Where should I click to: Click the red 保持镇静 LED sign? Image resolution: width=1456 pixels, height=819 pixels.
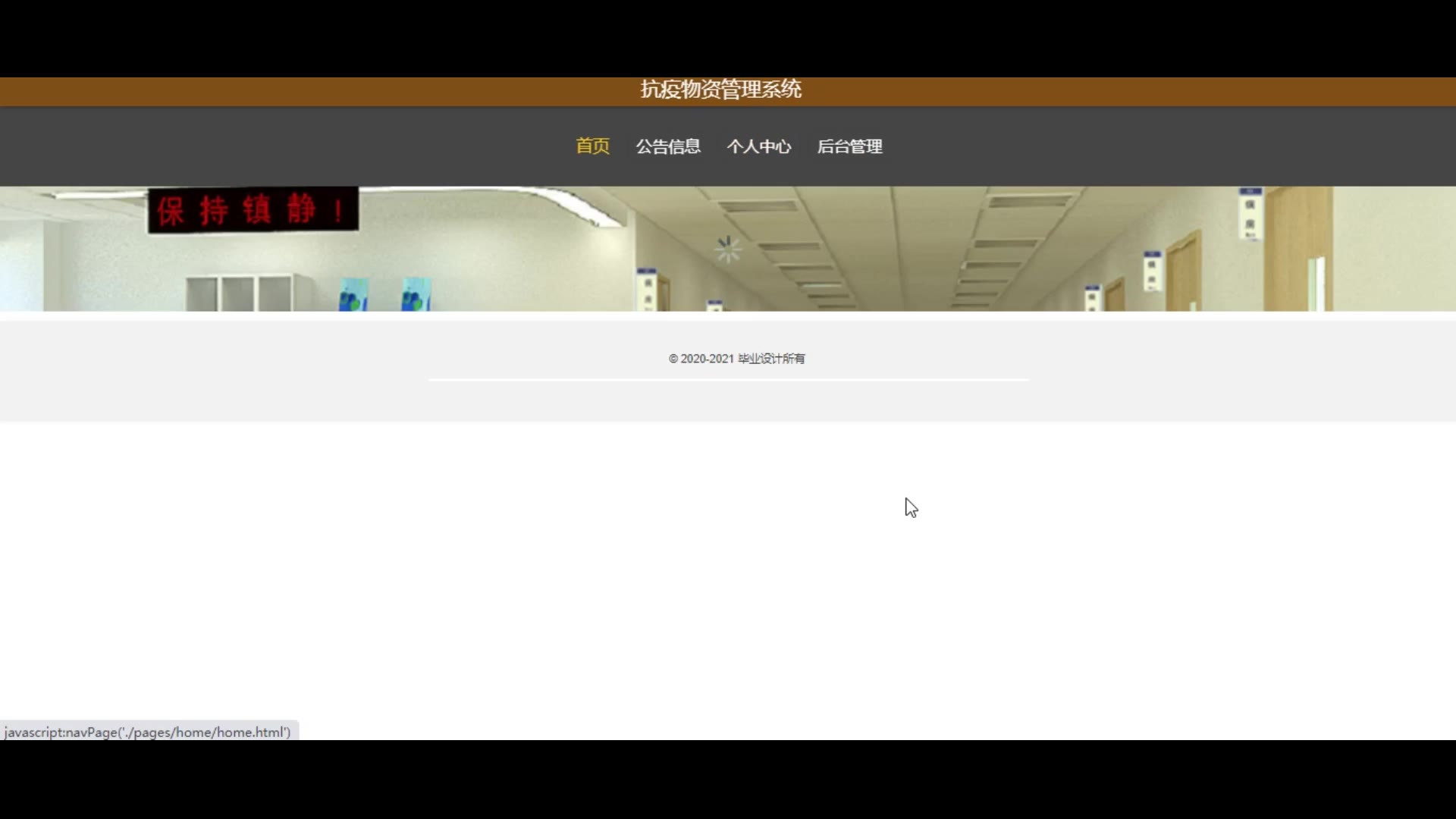coord(253,210)
